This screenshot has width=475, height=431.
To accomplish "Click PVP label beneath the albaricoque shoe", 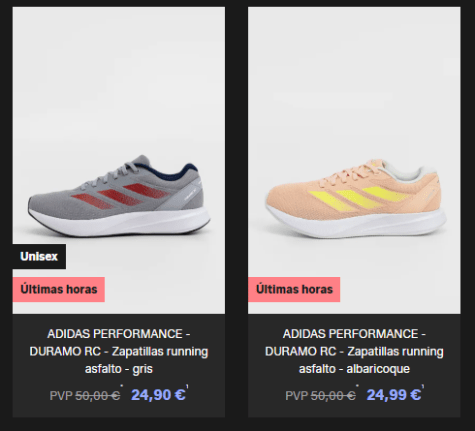I will [297, 396].
